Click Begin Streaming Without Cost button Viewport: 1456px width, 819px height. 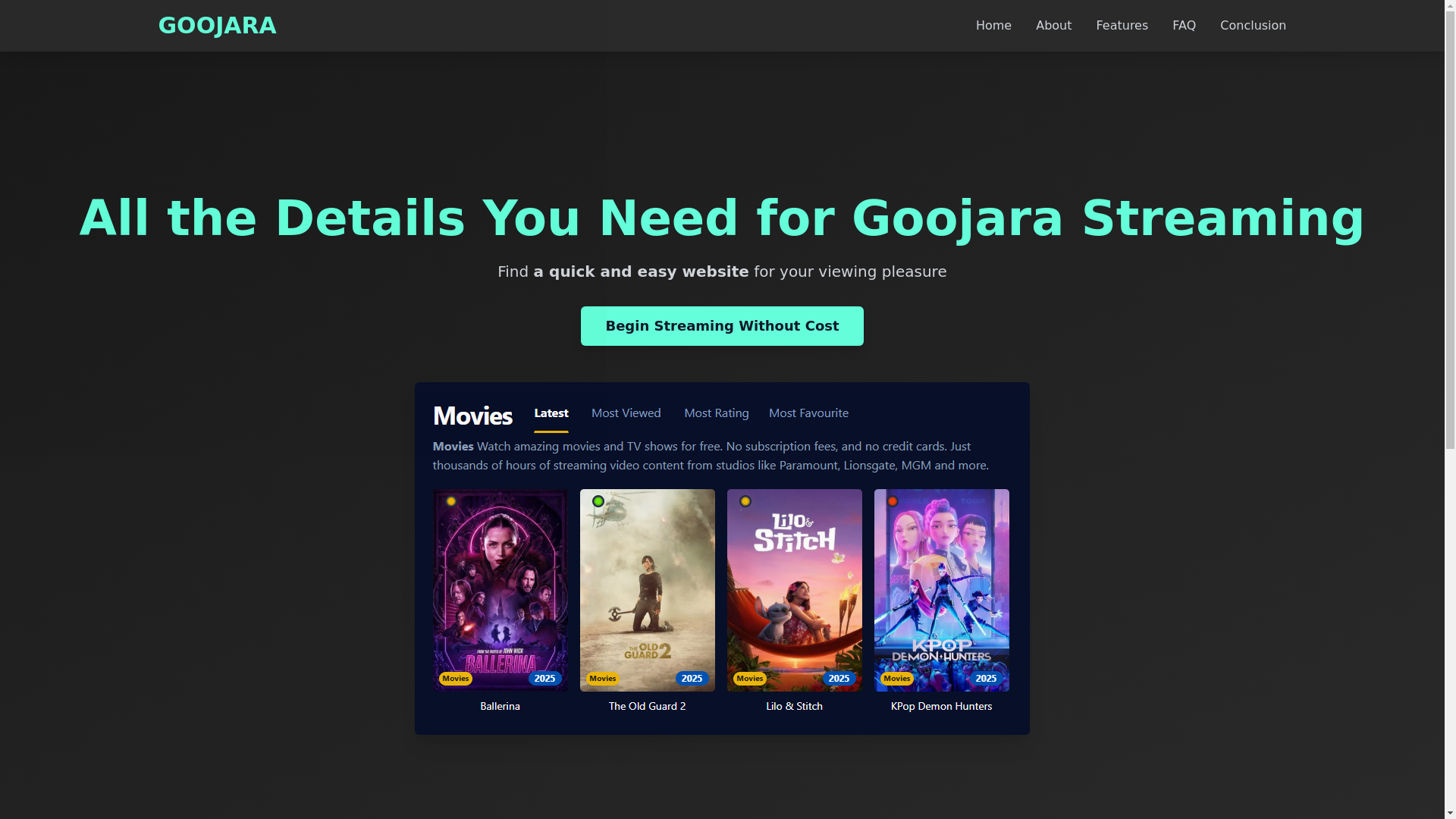click(722, 326)
